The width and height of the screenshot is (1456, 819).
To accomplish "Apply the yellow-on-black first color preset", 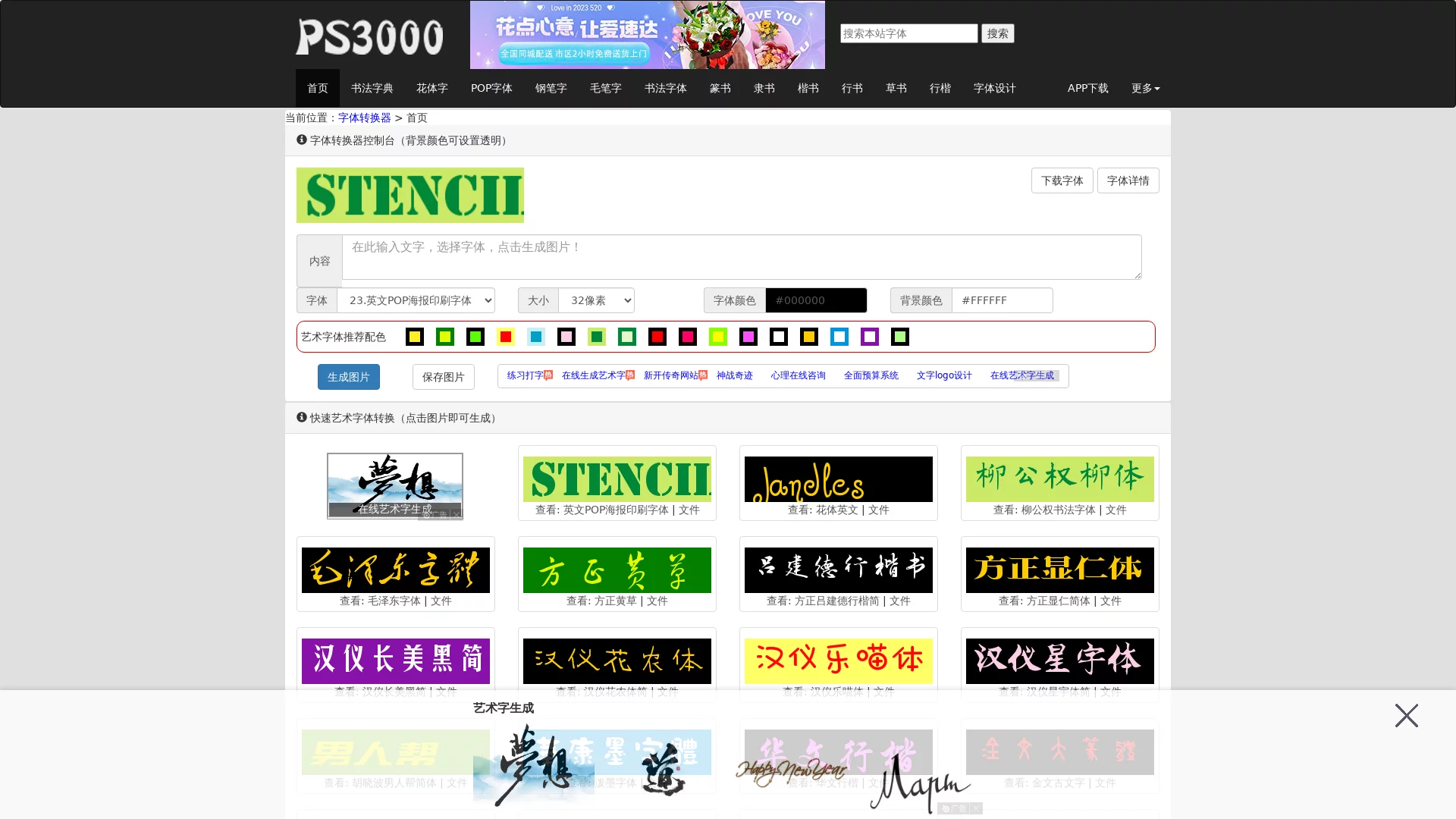I will click(415, 337).
